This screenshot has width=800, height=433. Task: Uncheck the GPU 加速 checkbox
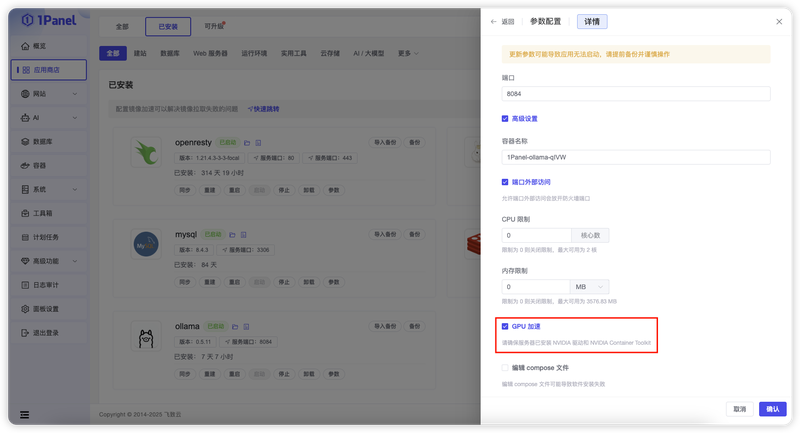tap(505, 326)
